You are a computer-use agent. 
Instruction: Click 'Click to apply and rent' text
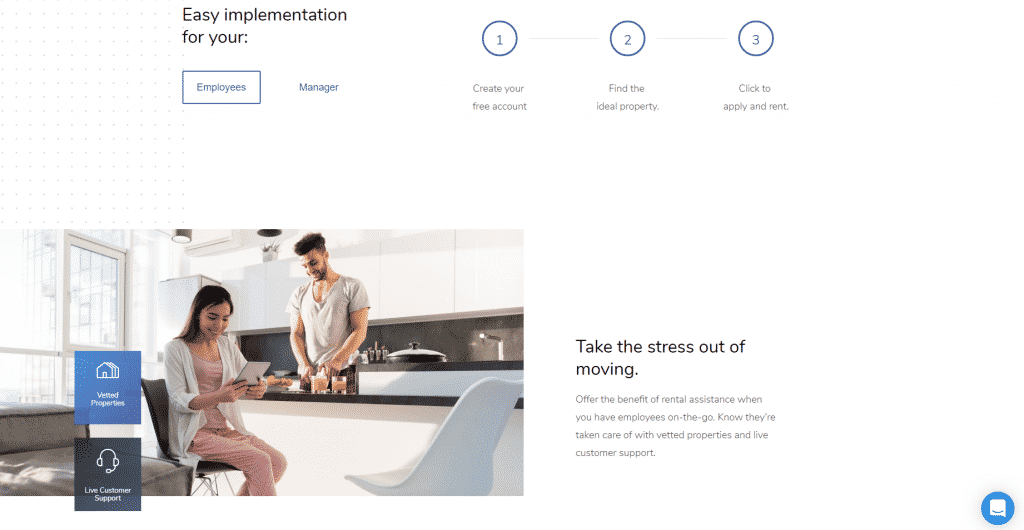coord(756,97)
